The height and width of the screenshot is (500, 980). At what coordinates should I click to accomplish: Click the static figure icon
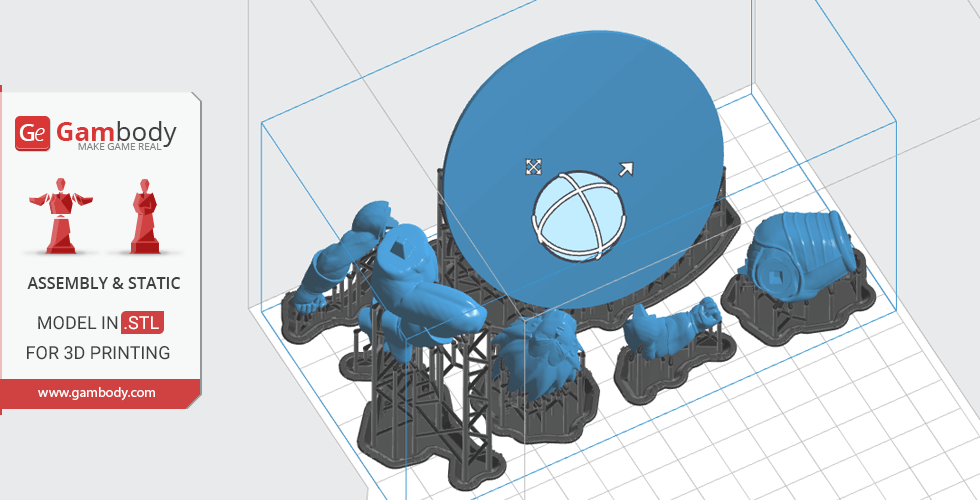(146, 215)
